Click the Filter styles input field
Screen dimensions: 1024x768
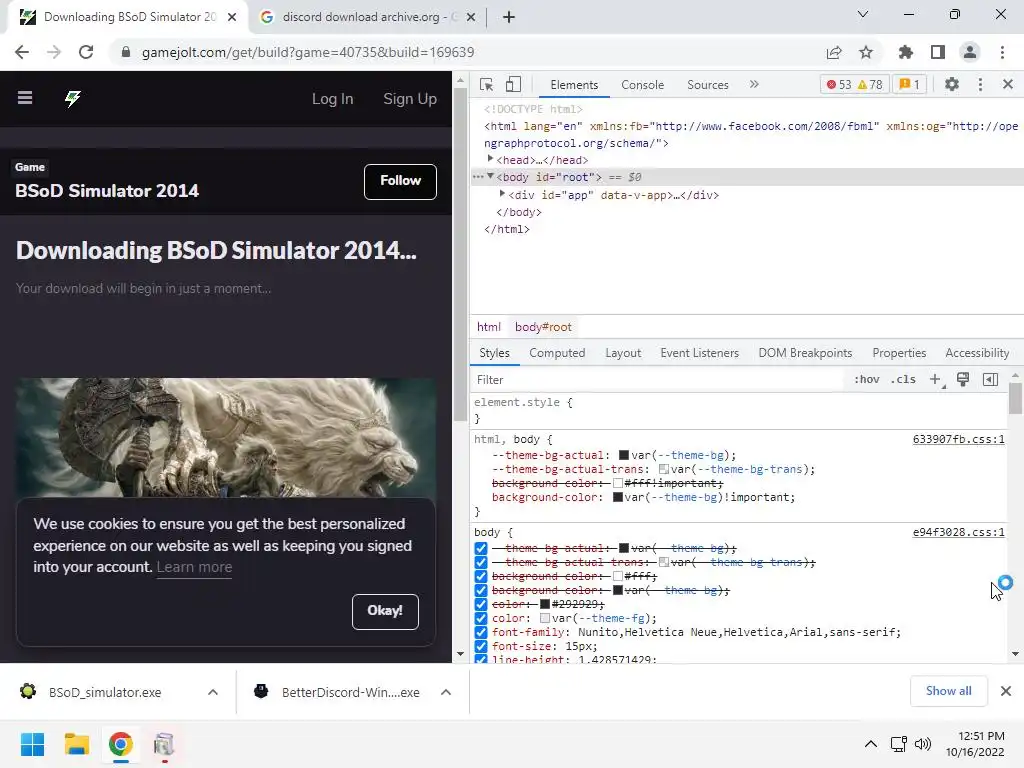[658, 380]
